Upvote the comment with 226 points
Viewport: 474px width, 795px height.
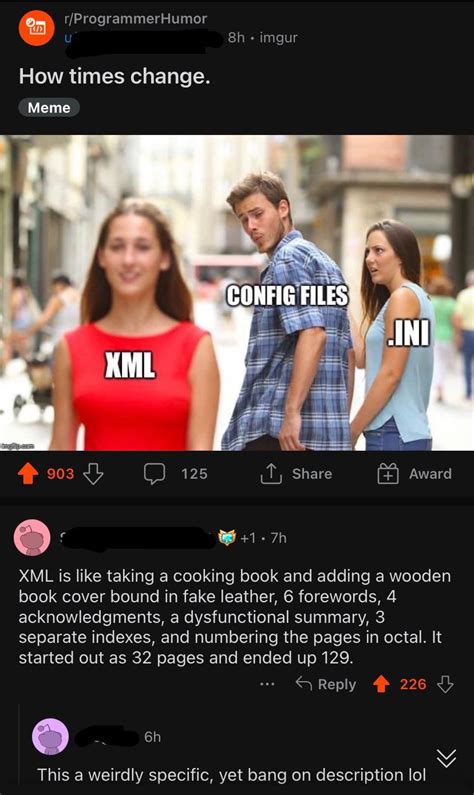click(x=381, y=684)
